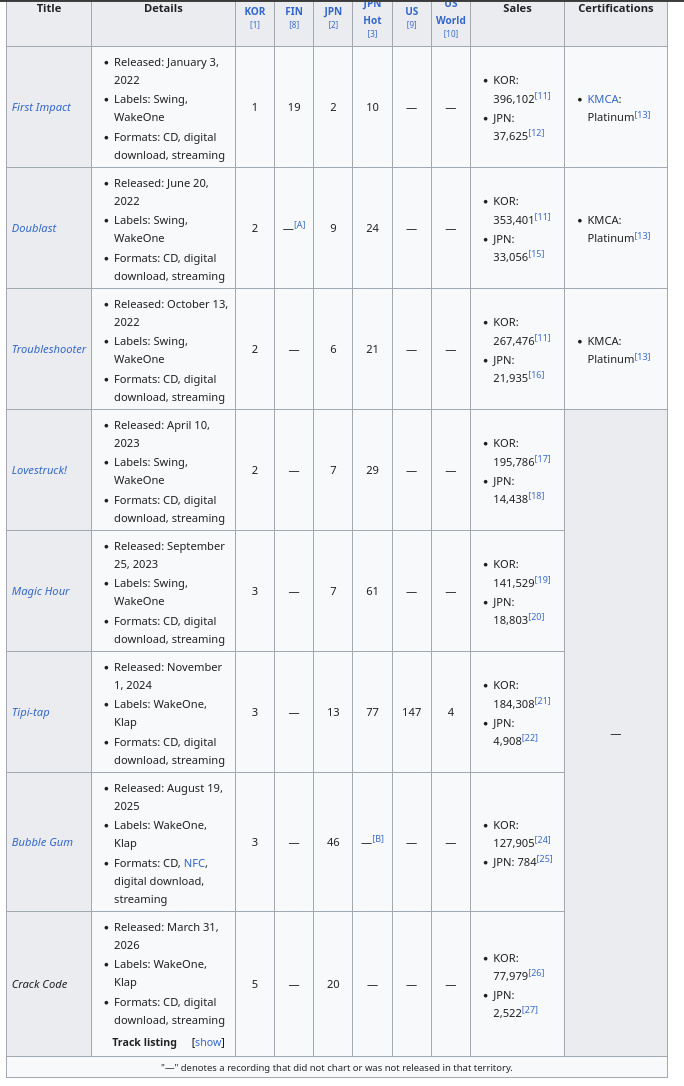Click the JPN column header link
Image resolution: width=684 pixels, height=1086 pixels.
(333, 12)
